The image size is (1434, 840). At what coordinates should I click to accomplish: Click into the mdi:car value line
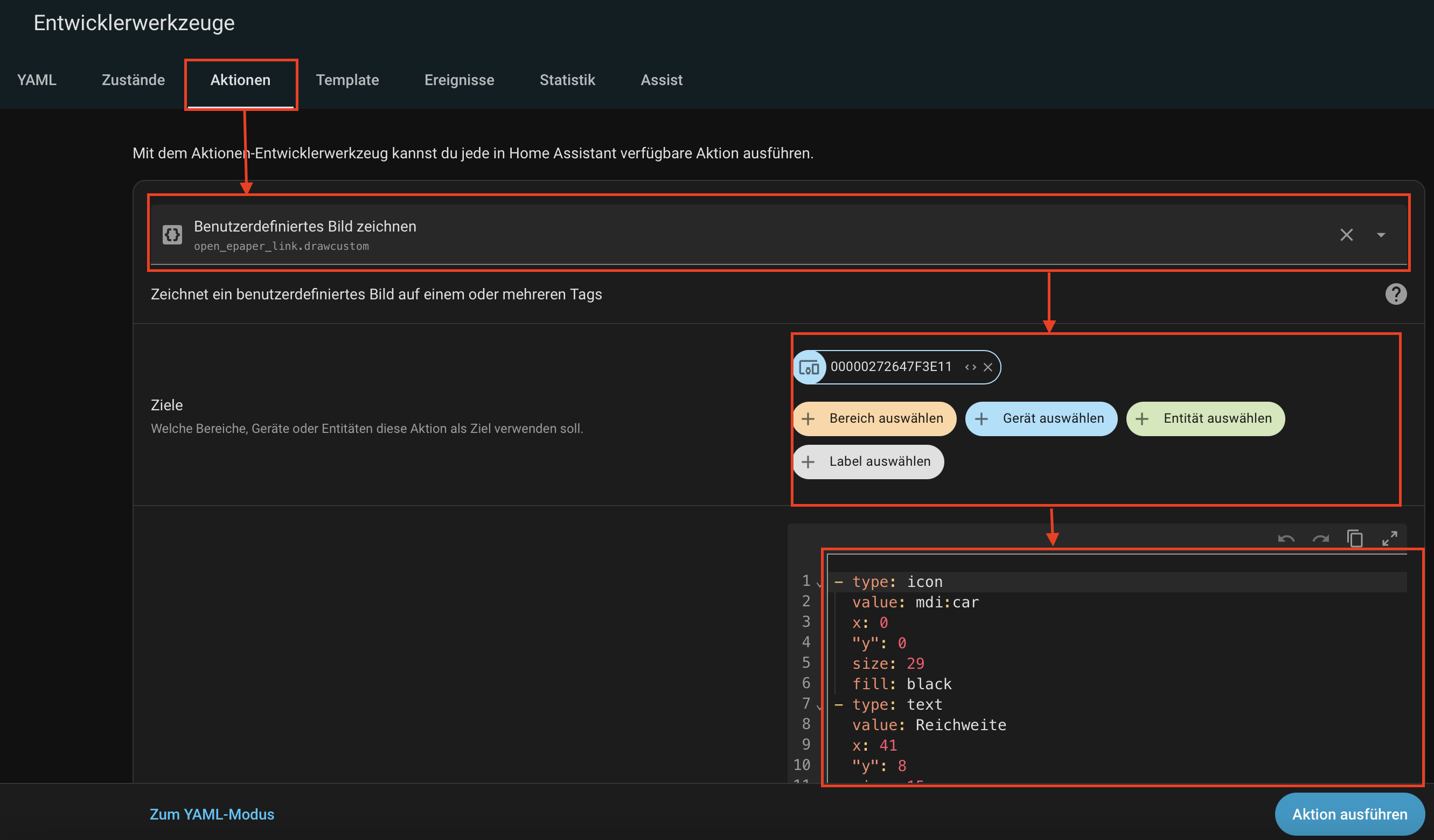946,603
